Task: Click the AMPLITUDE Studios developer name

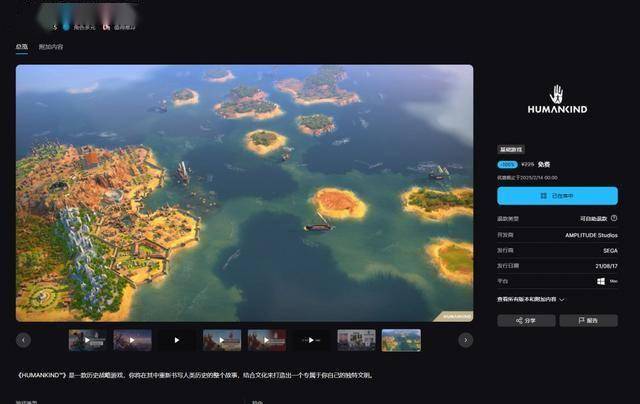Action: point(591,235)
